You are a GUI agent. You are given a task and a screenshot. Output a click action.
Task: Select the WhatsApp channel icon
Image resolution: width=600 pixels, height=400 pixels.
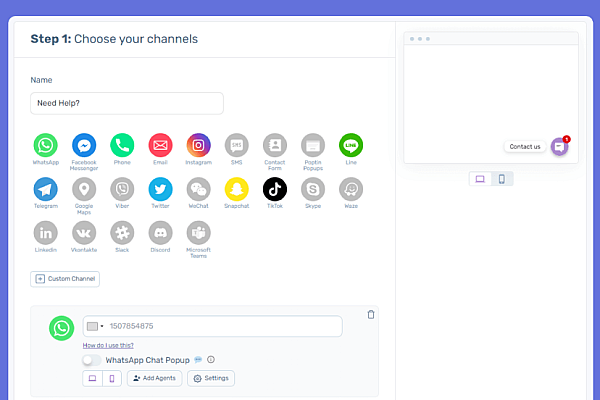pos(46,145)
